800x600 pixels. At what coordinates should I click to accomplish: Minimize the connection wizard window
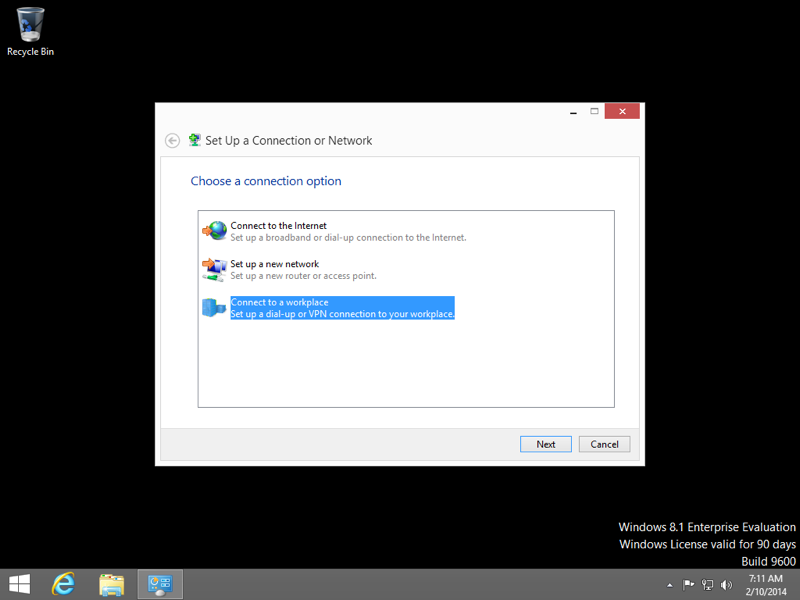[573, 111]
